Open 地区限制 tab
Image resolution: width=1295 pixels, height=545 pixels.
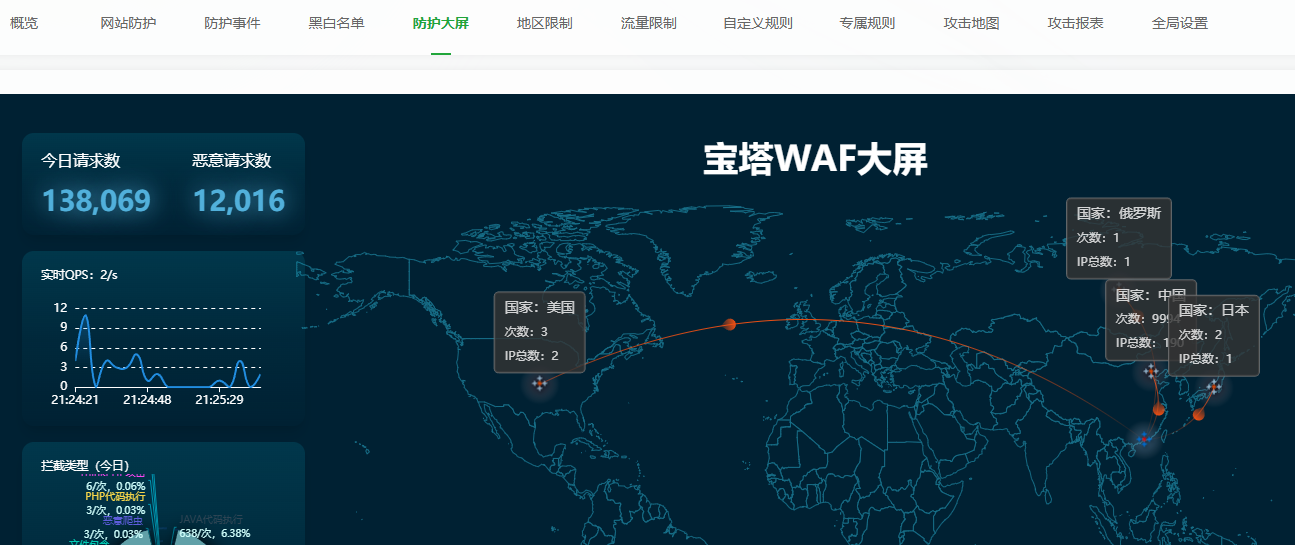click(545, 23)
